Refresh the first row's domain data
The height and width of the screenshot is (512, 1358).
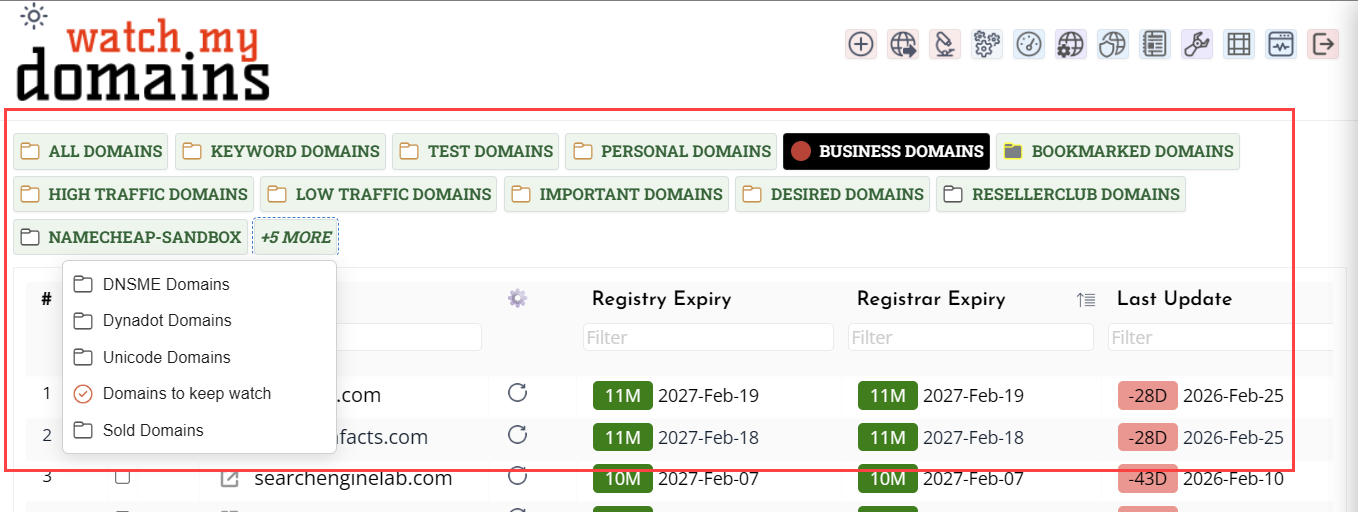click(x=517, y=392)
